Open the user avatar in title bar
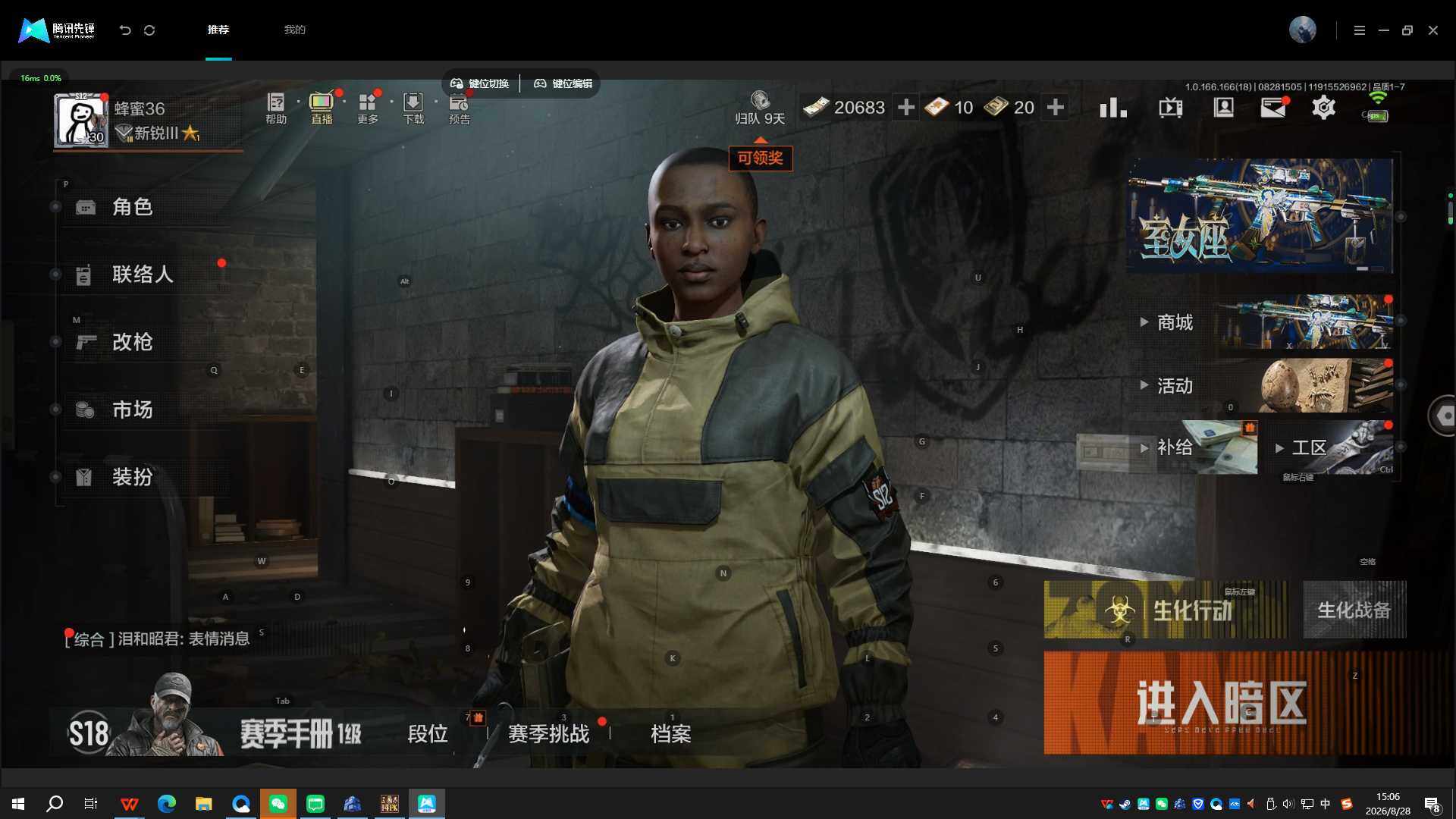 click(x=1303, y=30)
